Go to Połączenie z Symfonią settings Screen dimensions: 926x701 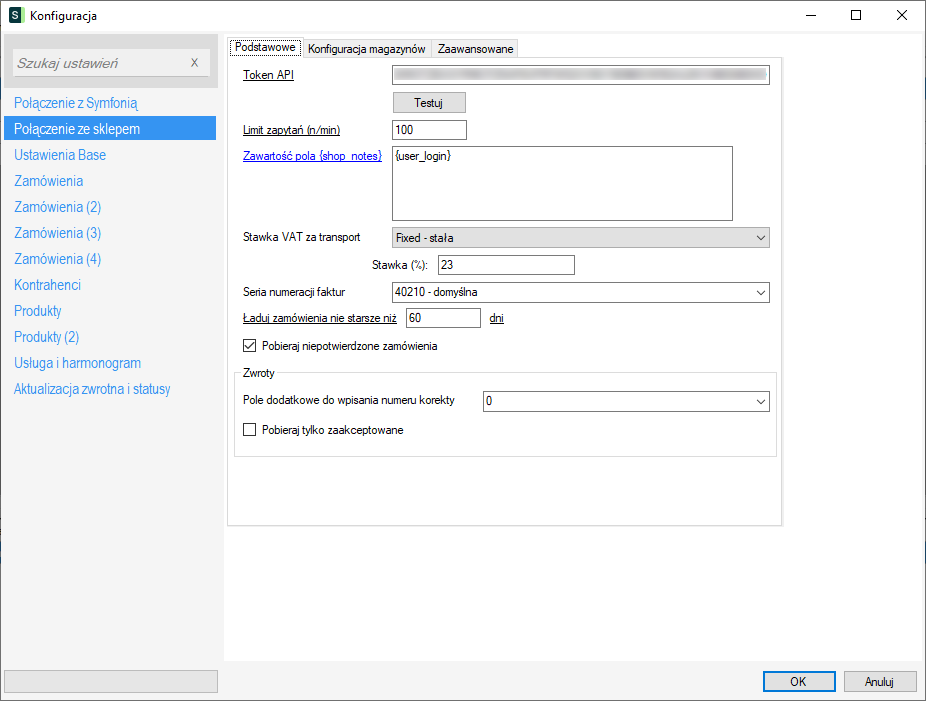76,103
